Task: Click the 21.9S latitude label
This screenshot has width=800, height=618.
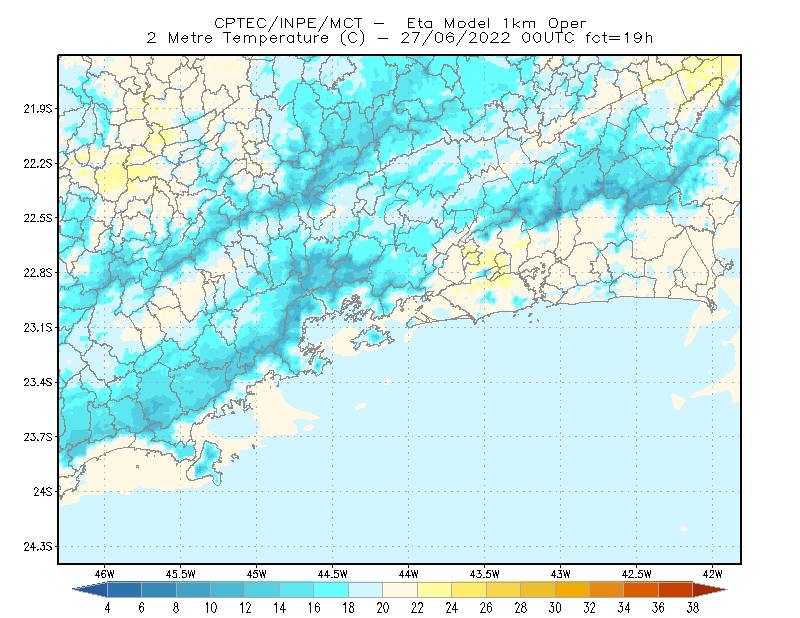Action: coord(38,109)
